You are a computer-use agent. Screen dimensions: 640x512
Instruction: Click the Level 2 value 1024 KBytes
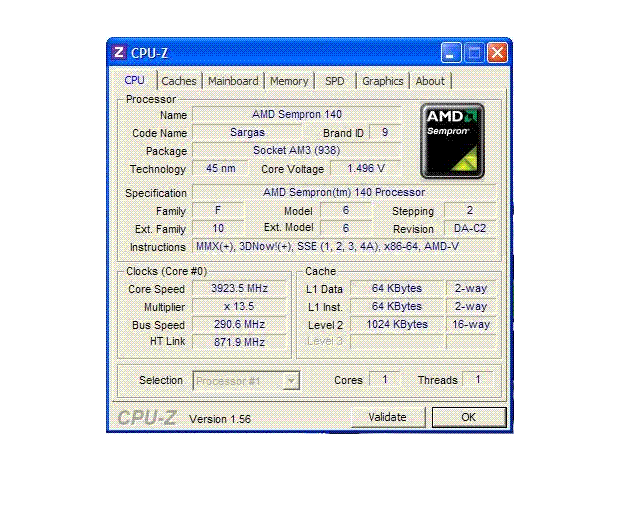396,324
